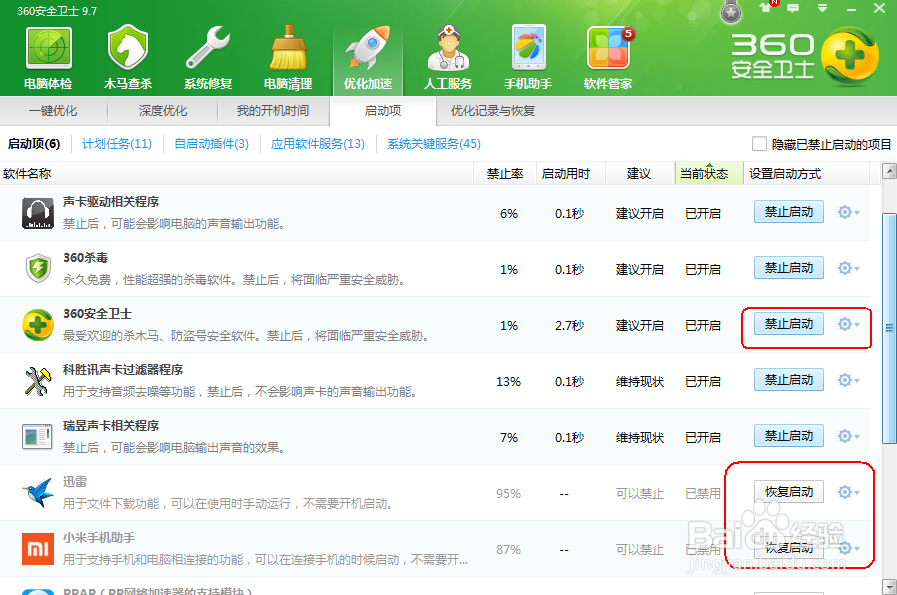The image size is (897, 595).
Task: Open 自启动插件(3) link
Action: (x=211, y=144)
